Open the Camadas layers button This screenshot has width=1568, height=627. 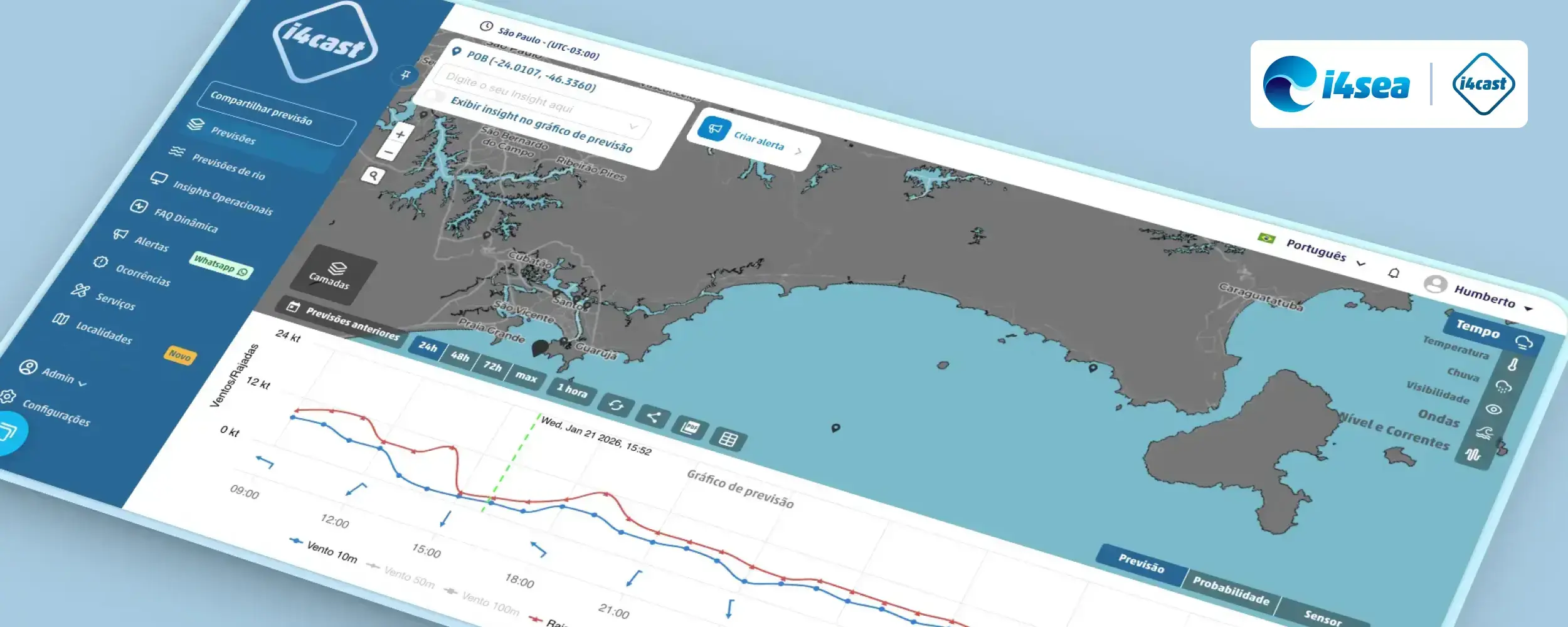click(334, 275)
